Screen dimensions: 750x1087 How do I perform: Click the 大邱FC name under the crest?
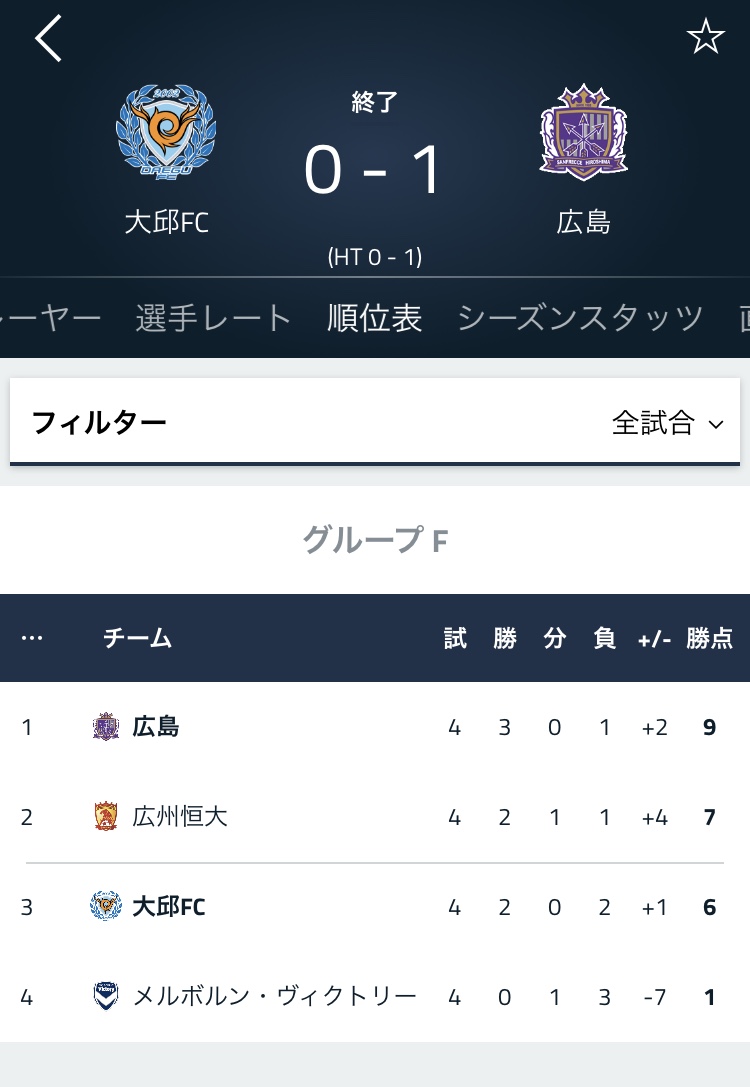pos(166,223)
